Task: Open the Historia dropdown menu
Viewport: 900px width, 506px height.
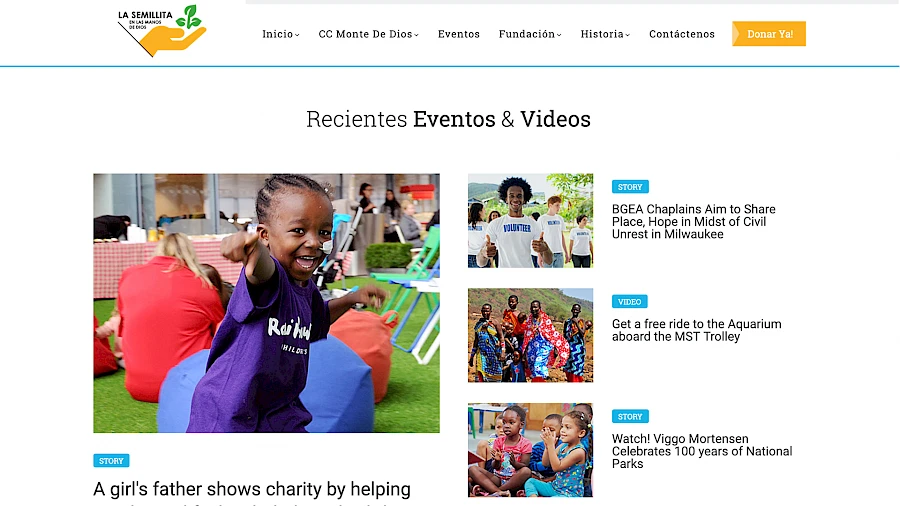Action: (605, 34)
